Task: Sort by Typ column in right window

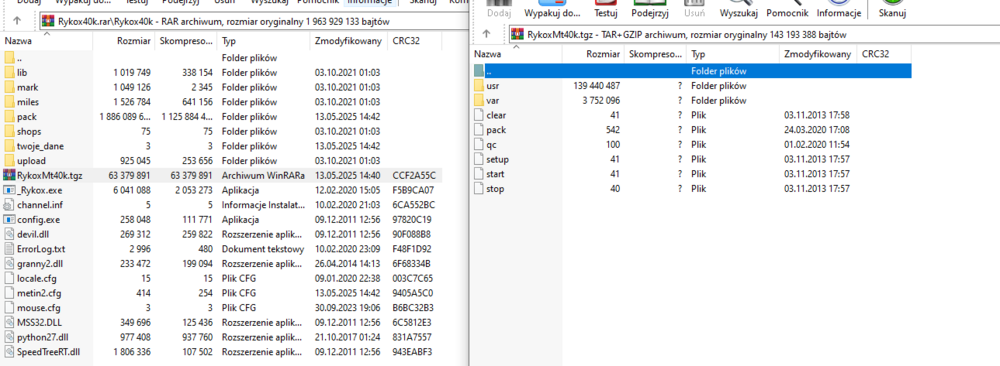Action: point(733,54)
